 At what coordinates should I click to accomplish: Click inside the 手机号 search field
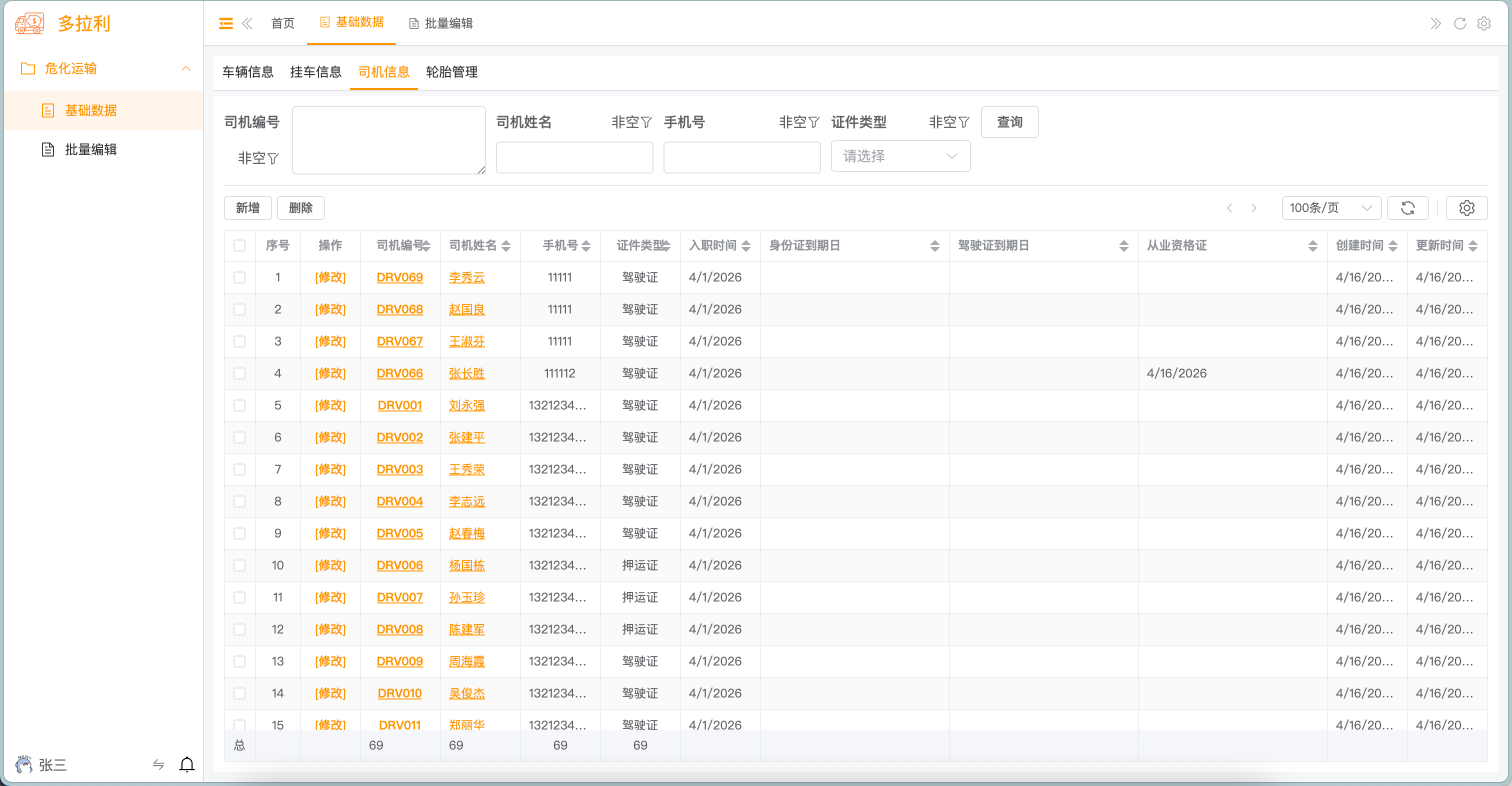741,157
